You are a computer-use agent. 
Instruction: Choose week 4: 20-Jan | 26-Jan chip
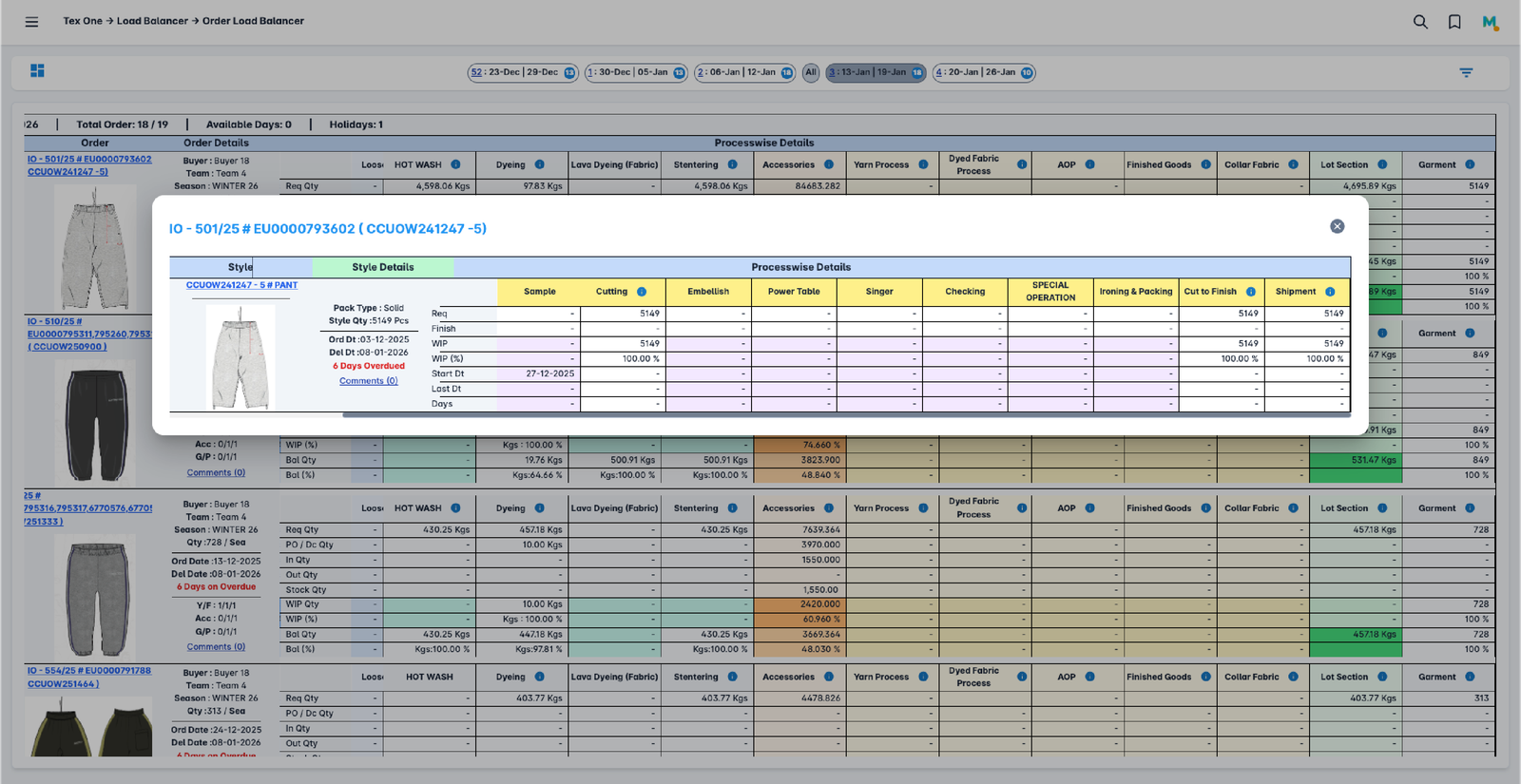pos(983,72)
